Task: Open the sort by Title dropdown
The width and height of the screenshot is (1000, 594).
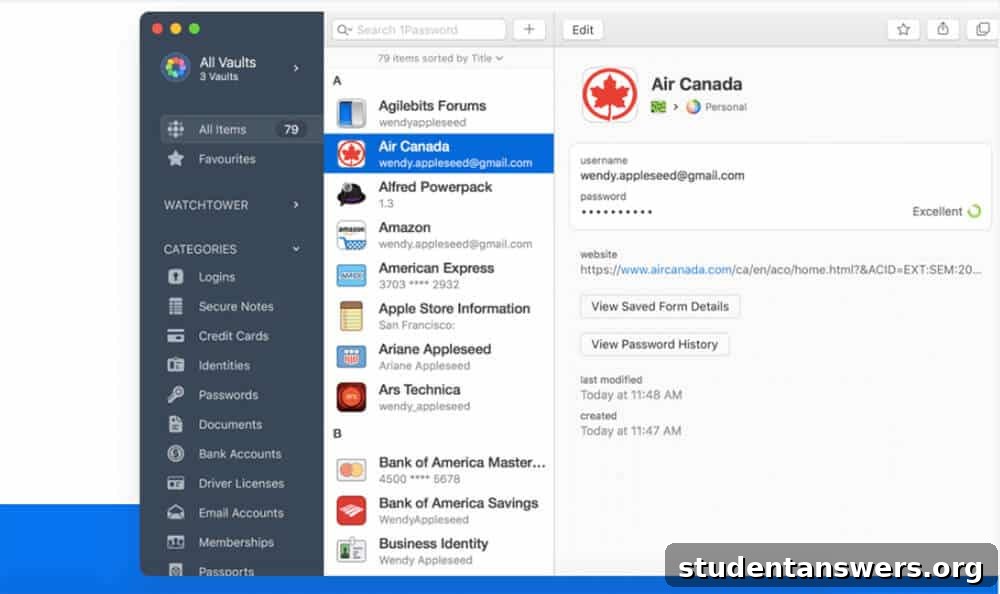Action: pyautogui.click(x=440, y=58)
